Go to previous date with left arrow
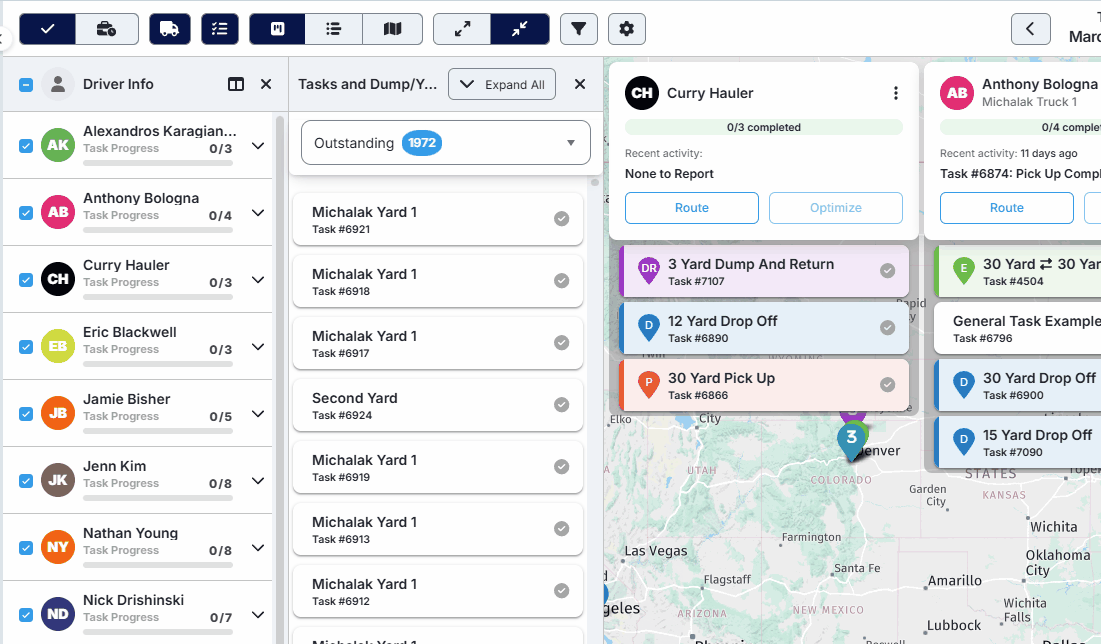1101x644 pixels. [x=1030, y=29]
